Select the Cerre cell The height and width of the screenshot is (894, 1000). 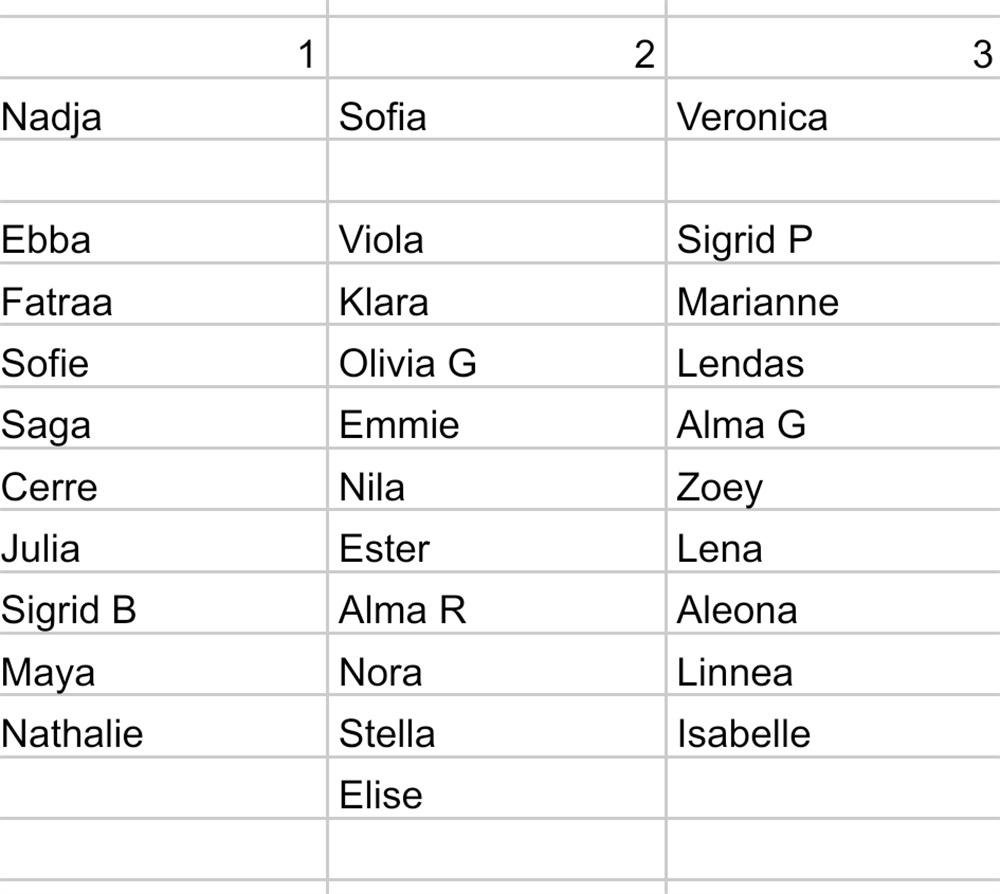50,487
